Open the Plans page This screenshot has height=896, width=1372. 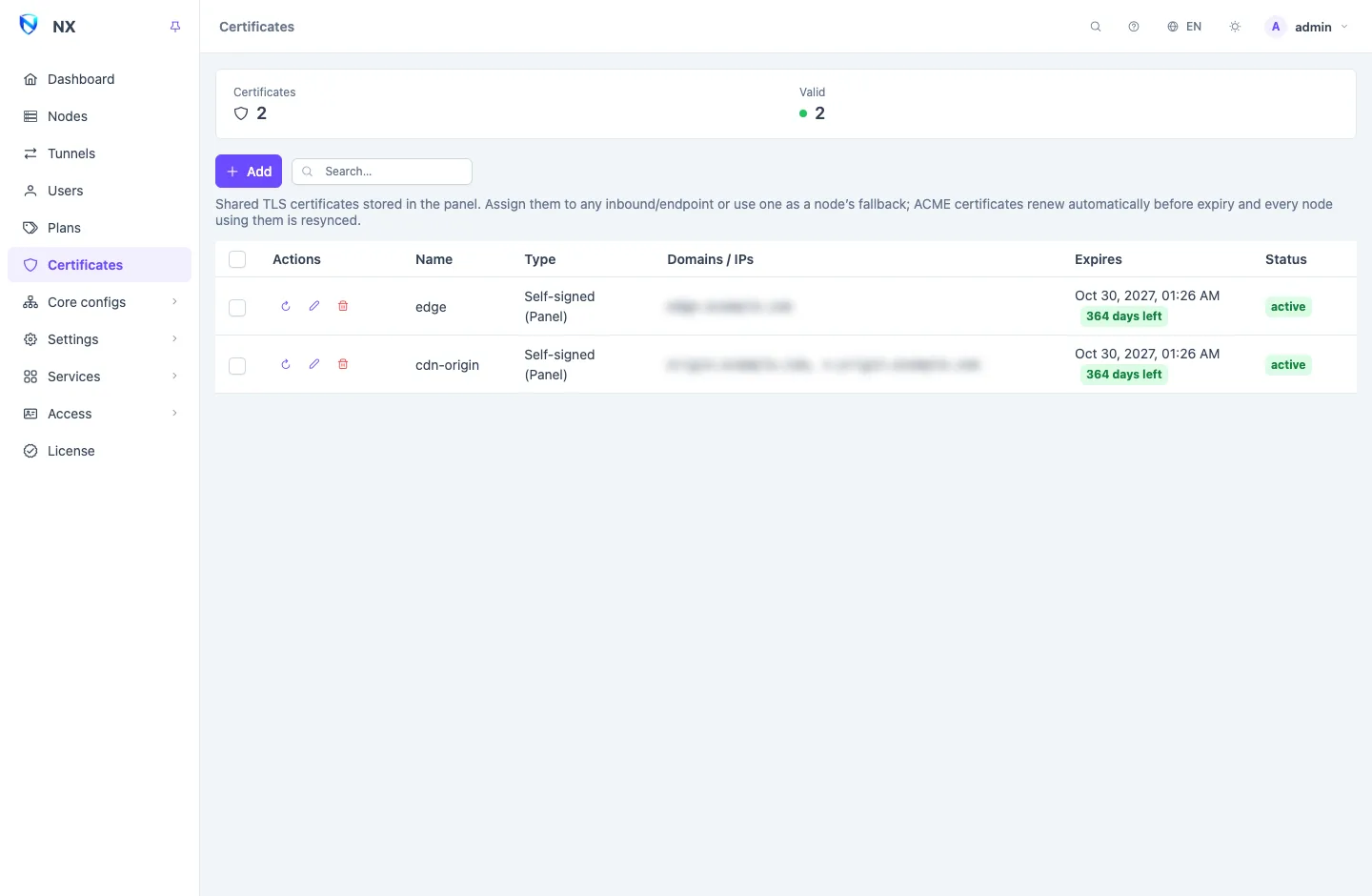[x=99, y=228]
